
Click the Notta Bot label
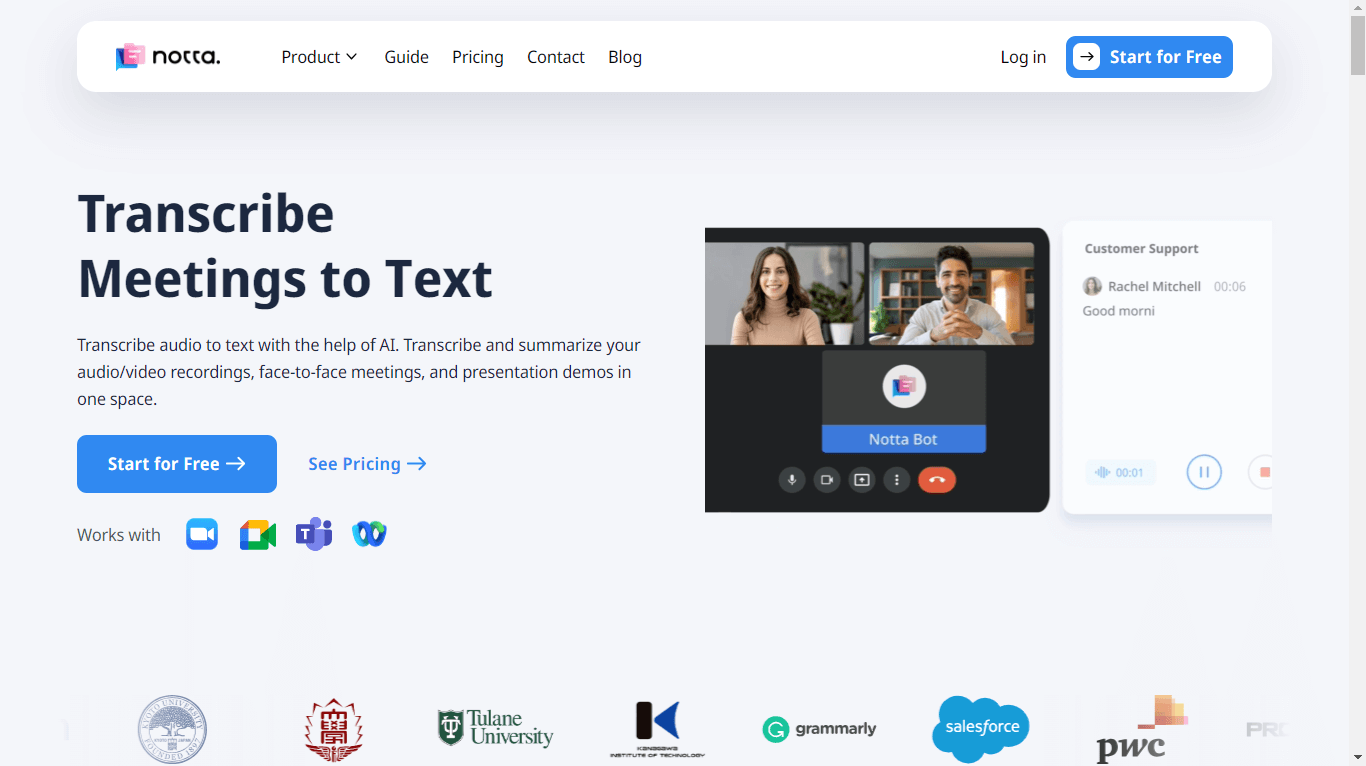click(x=903, y=439)
